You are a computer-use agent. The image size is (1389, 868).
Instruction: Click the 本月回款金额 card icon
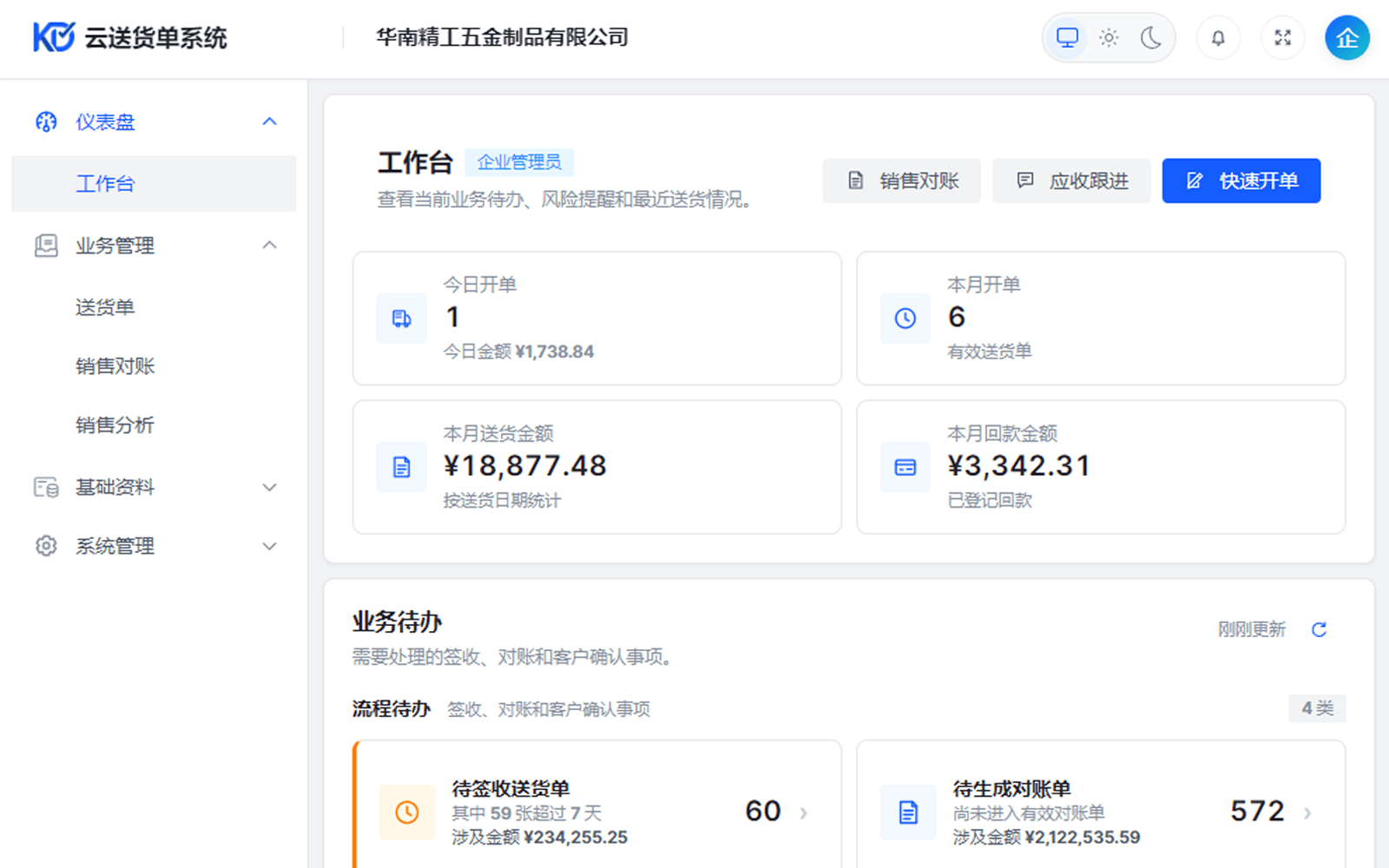coord(905,467)
